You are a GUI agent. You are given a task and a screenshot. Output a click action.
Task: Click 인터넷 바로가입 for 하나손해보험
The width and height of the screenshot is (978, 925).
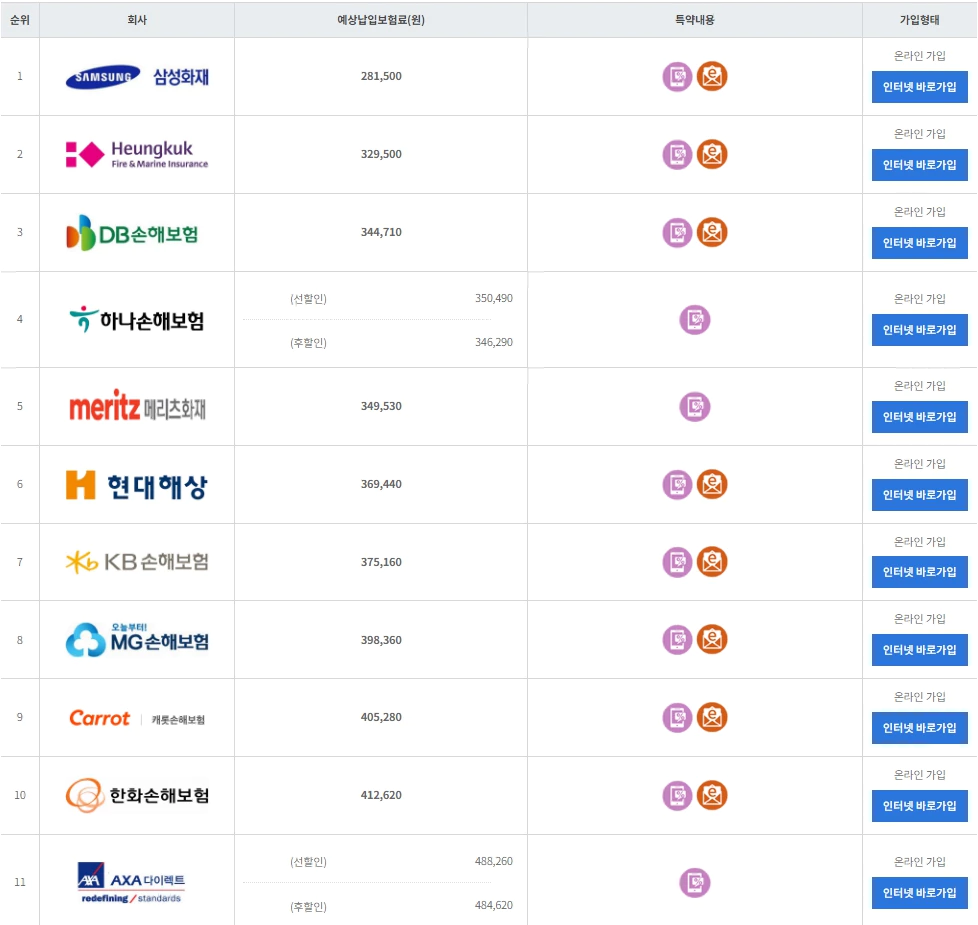pyautogui.click(x=919, y=329)
